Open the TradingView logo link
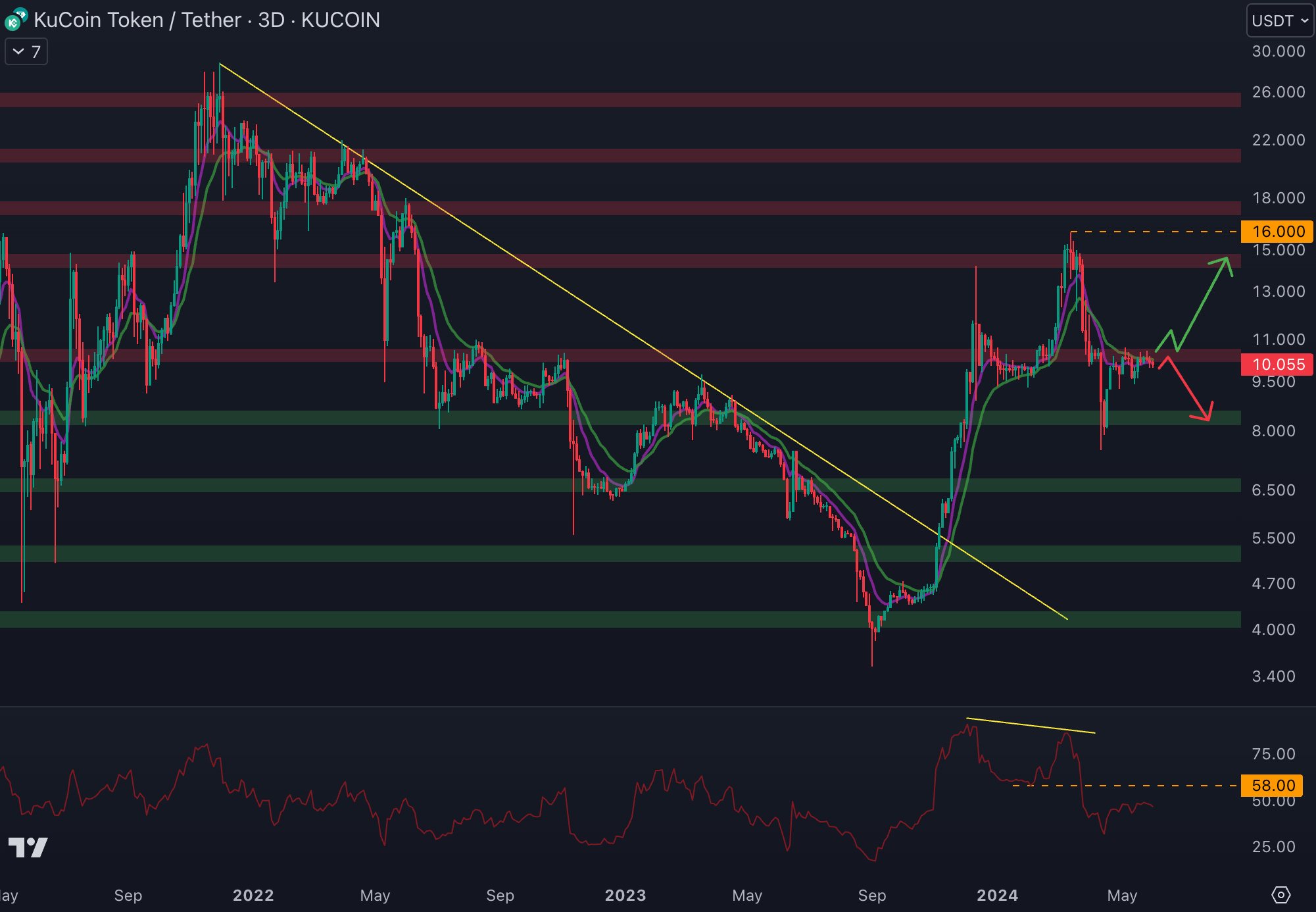1316x912 pixels. (28, 847)
